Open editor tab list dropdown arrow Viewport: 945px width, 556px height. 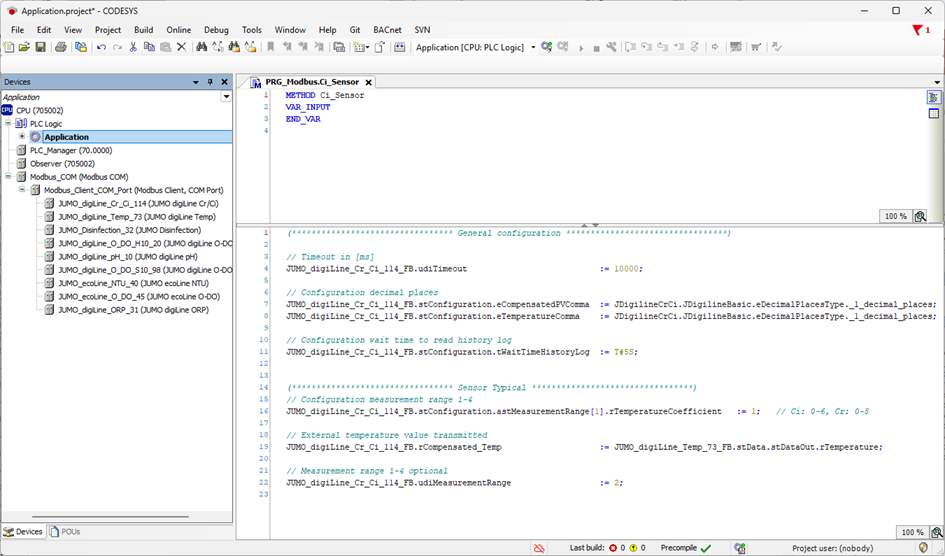(937, 82)
